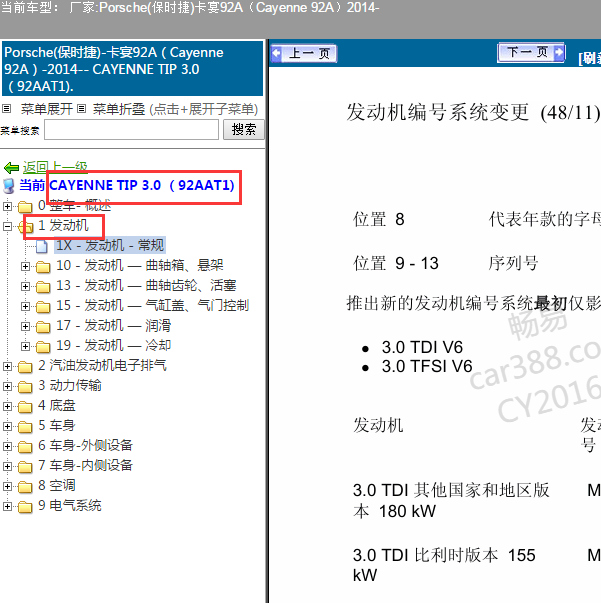Click the 序列号 text
The width and height of the screenshot is (601, 603).
(513, 263)
